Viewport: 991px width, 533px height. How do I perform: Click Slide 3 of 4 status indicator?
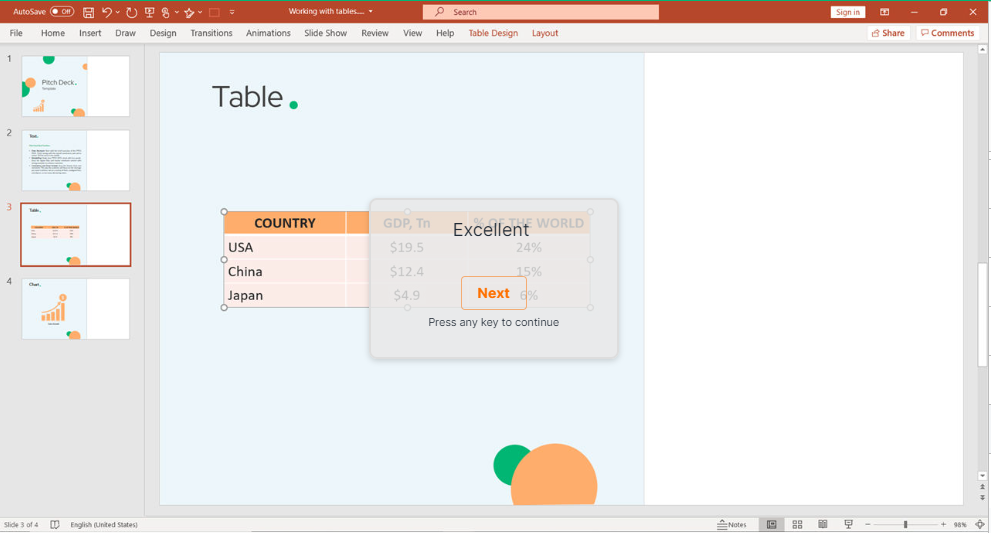point(21,525)
